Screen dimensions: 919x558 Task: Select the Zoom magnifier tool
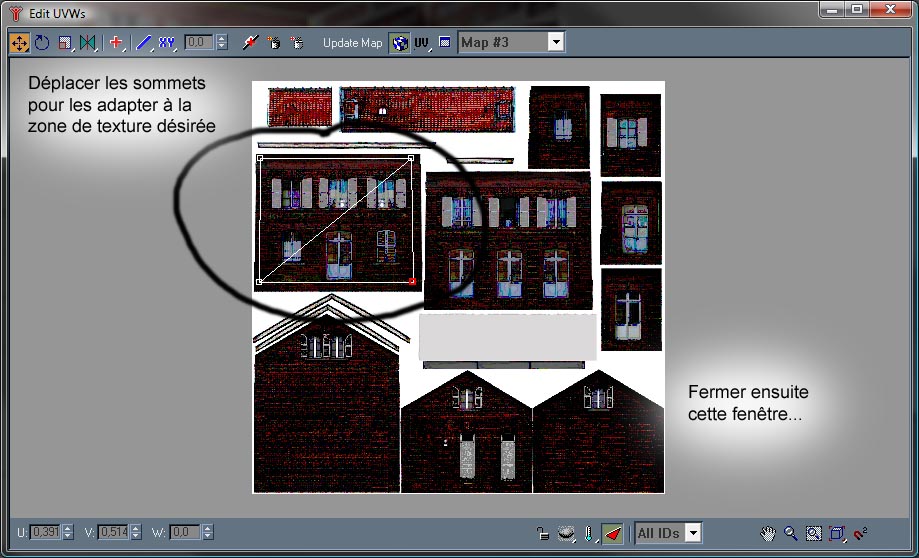(791, 533)
